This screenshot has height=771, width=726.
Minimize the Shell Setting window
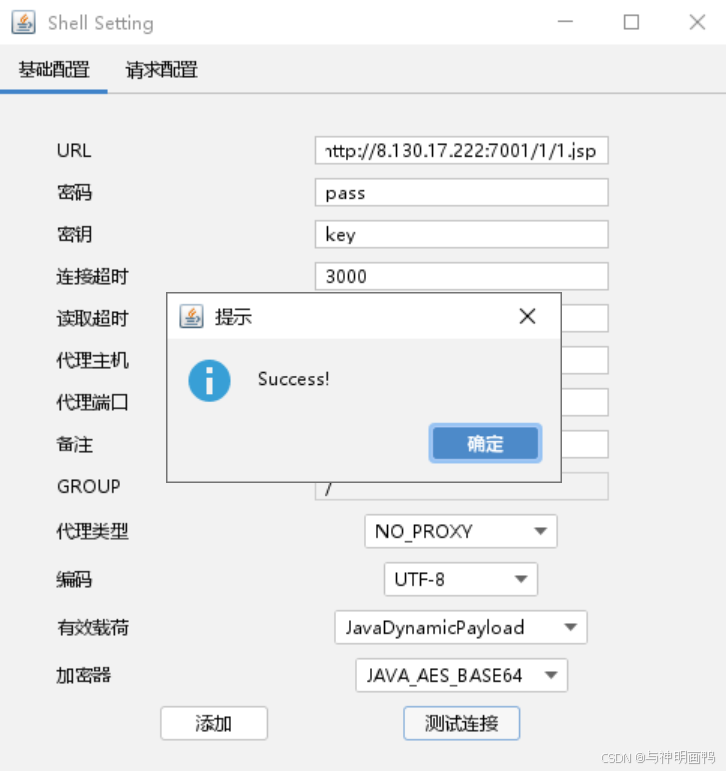(x=565, y=22)
